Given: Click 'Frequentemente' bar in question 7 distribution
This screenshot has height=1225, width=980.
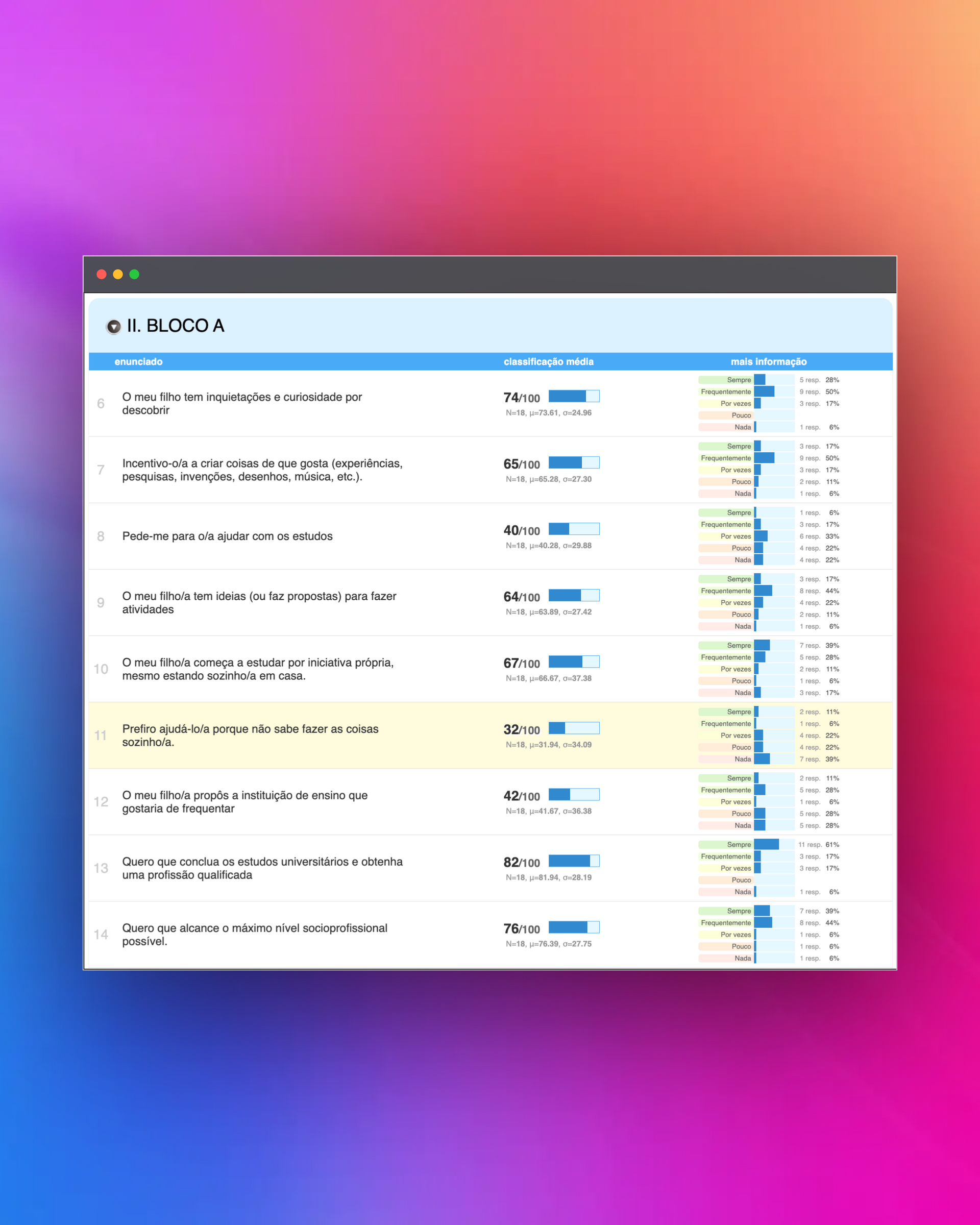Looking at the screenshot, I should coord(764,458).
